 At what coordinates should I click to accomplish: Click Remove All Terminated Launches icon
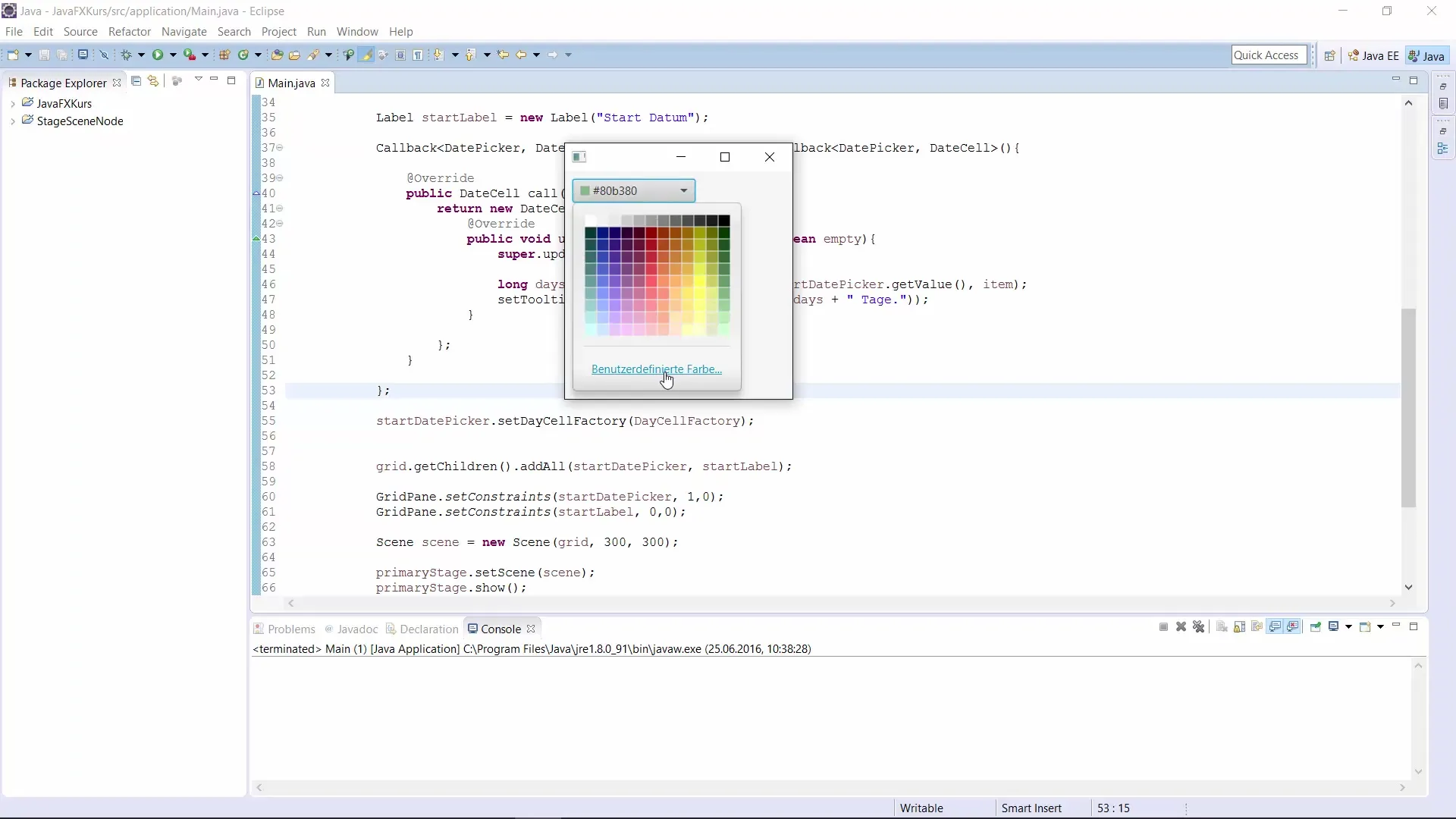click(1198, 626)
